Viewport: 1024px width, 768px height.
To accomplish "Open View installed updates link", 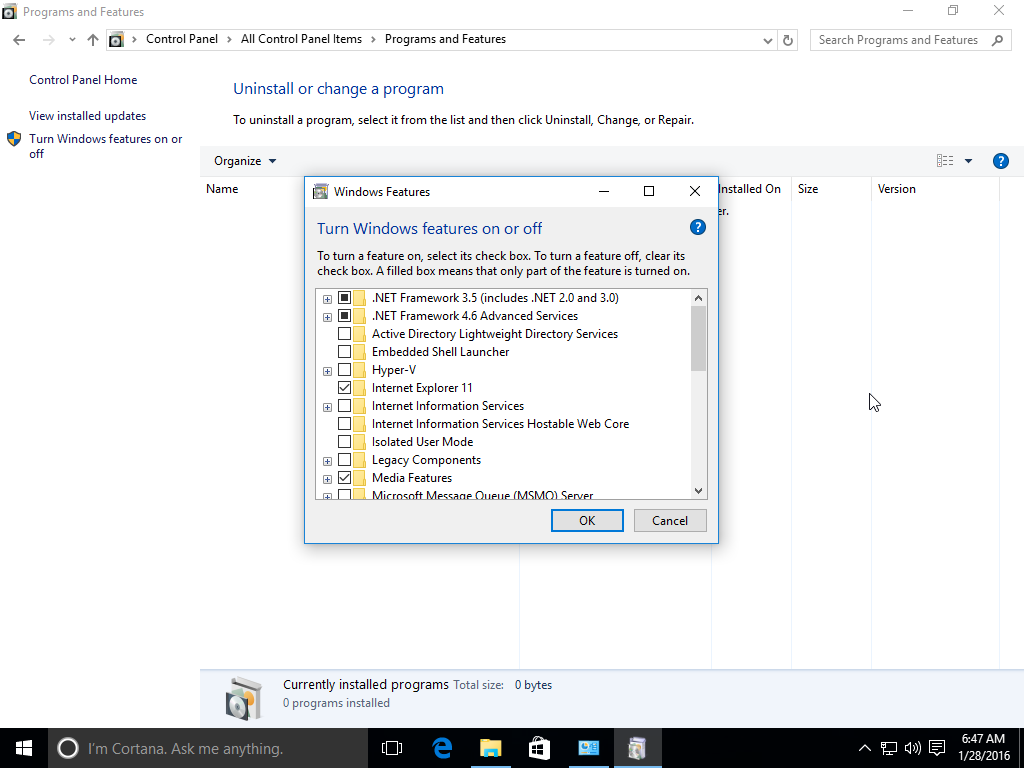I will point(88,116).
